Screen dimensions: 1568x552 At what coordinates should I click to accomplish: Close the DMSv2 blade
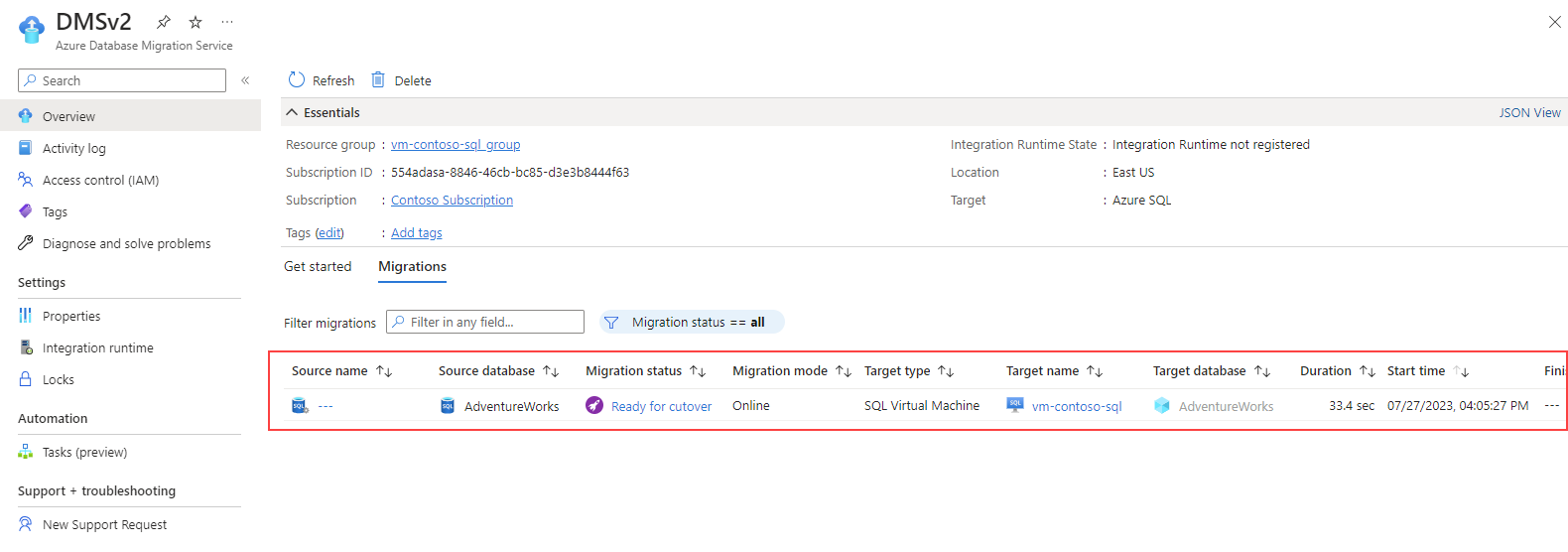coord(1555,22)
